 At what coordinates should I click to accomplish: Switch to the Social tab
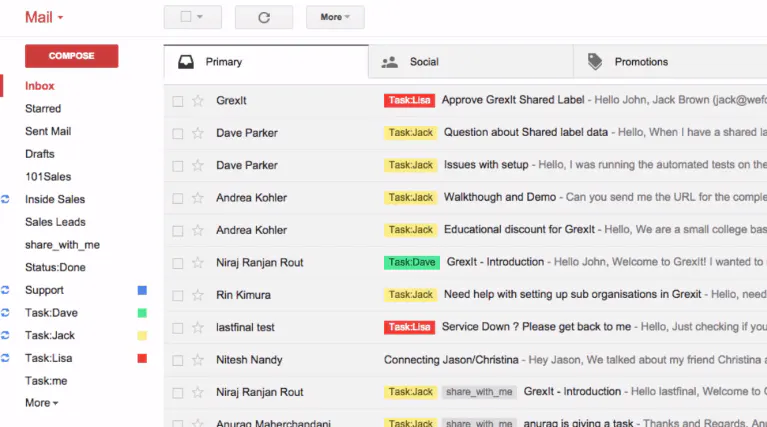coord(471,62)
